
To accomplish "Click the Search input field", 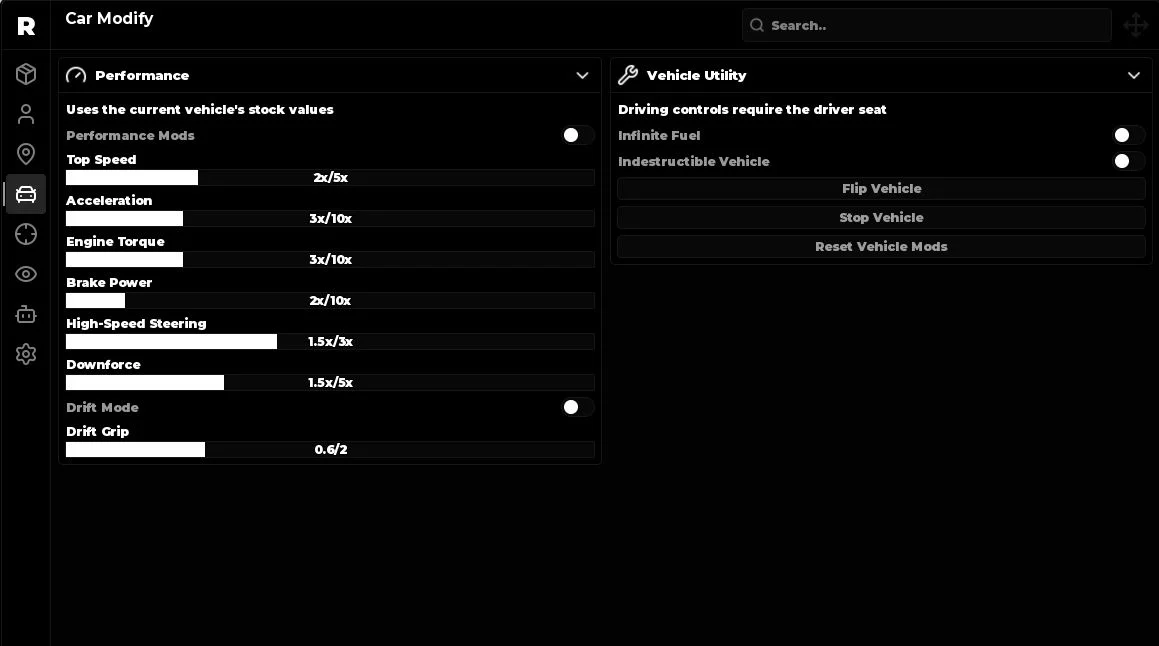I will [926, 25].
